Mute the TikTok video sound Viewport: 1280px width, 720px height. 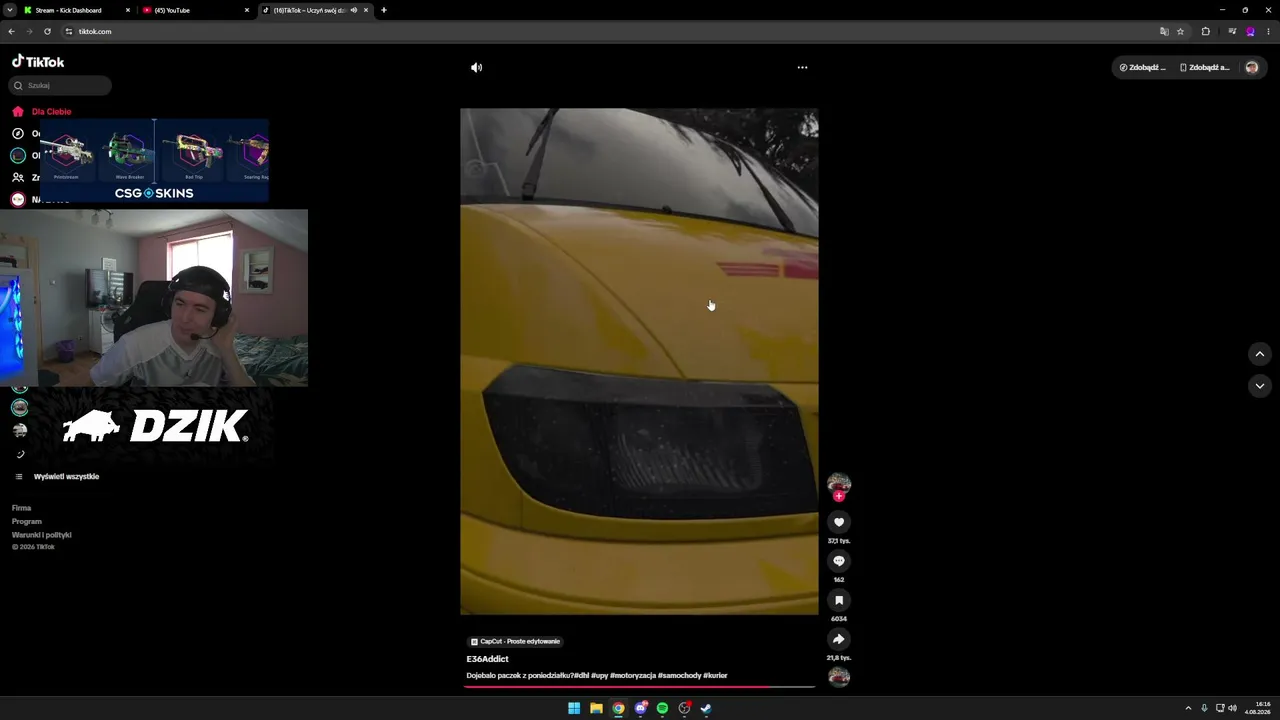[x=476, y=68]
